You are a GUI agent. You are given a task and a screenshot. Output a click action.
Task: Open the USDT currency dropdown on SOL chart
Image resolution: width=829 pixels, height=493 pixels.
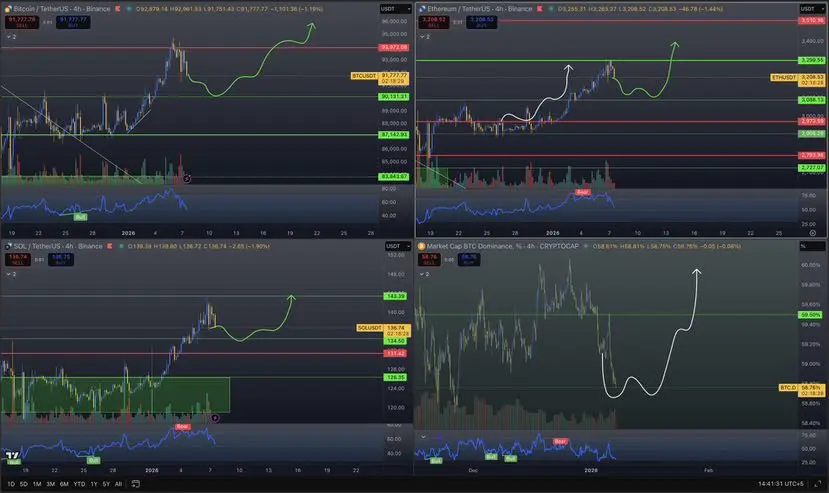[397, 246]
